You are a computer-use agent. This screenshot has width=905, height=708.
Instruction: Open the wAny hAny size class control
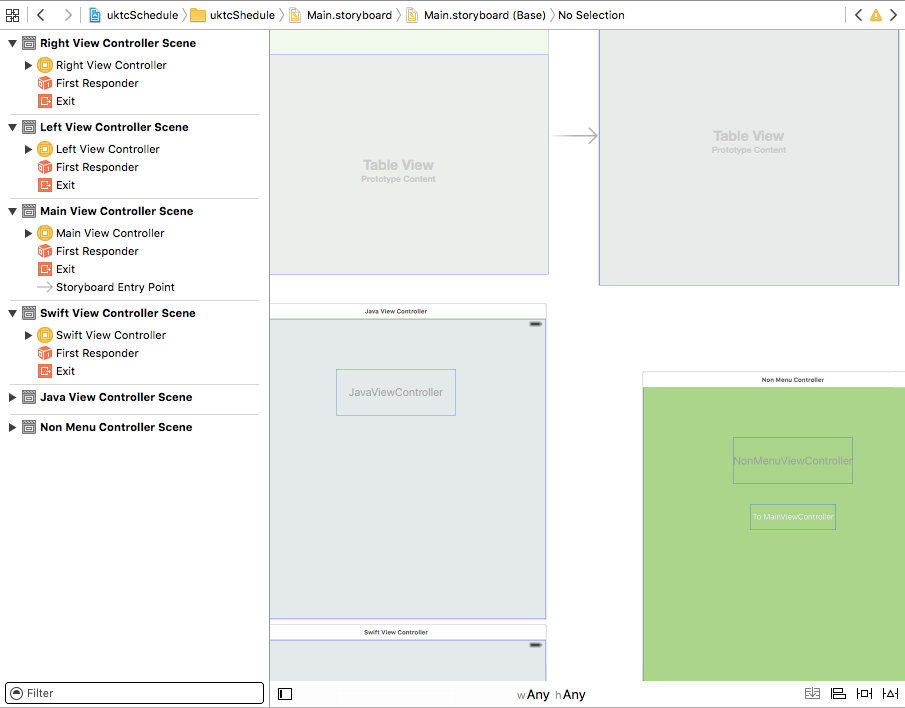point(551,695)
